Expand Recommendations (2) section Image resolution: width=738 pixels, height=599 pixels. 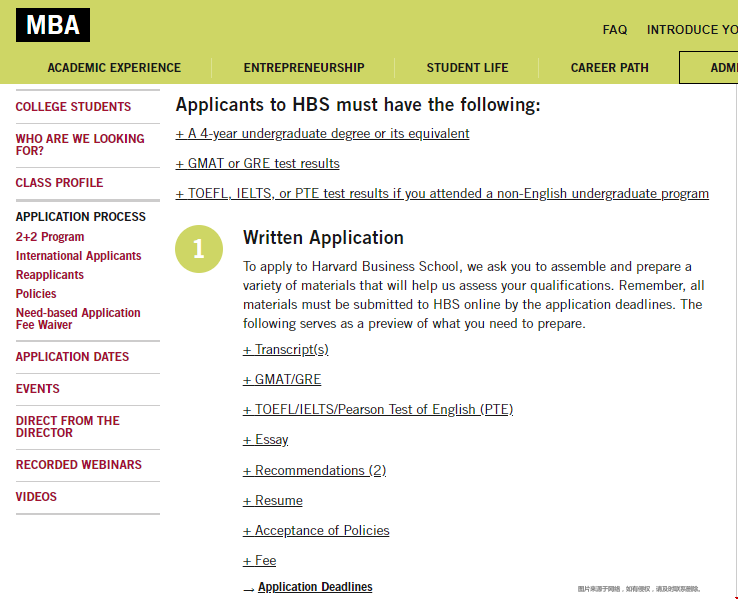[x=314, y=471]
